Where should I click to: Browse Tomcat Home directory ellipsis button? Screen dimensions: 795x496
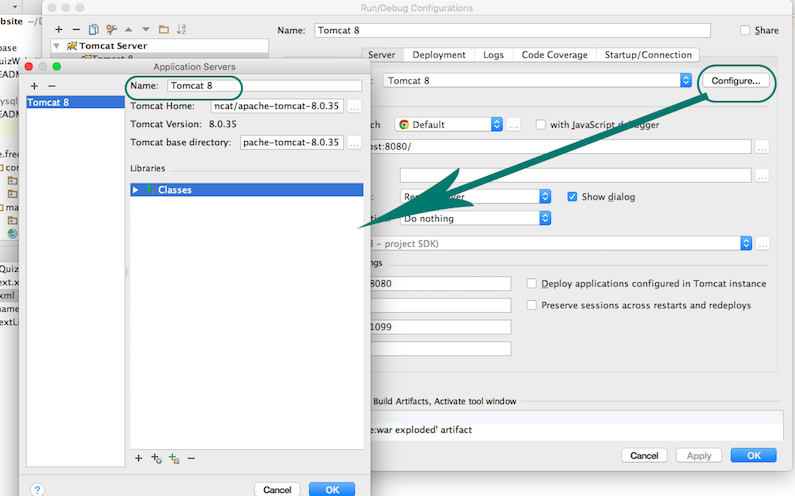point(354,106)
